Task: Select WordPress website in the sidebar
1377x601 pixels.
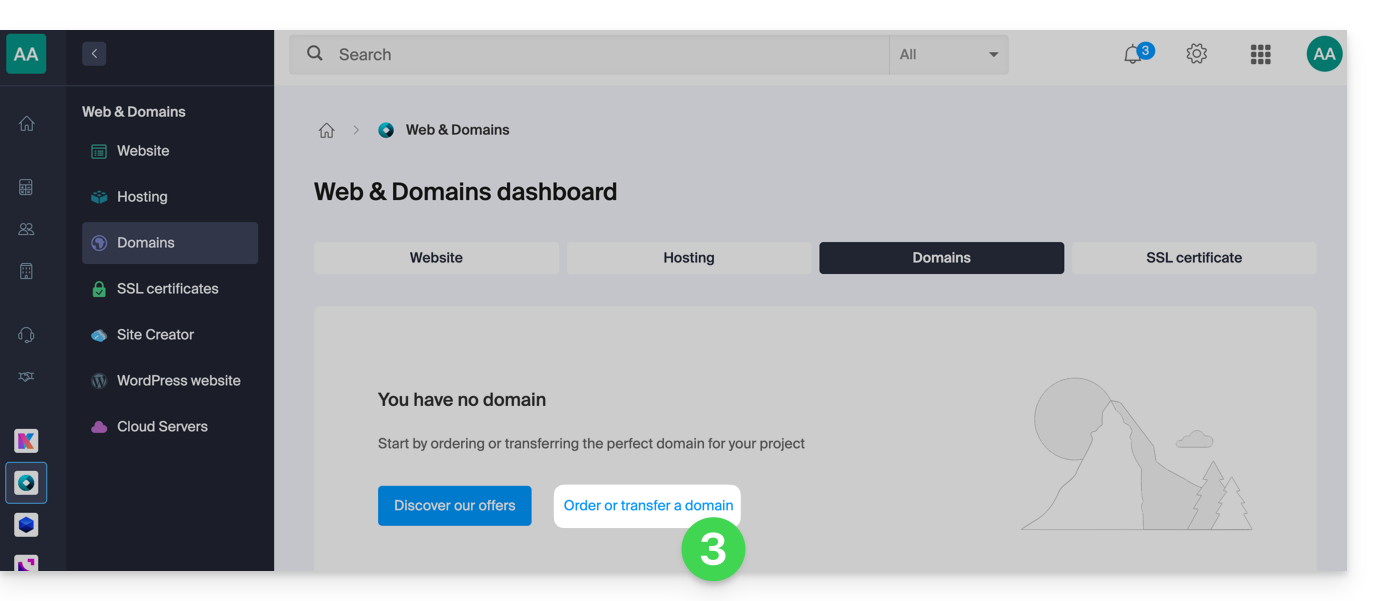Action: pyautogui.click(x=178, y=381)
